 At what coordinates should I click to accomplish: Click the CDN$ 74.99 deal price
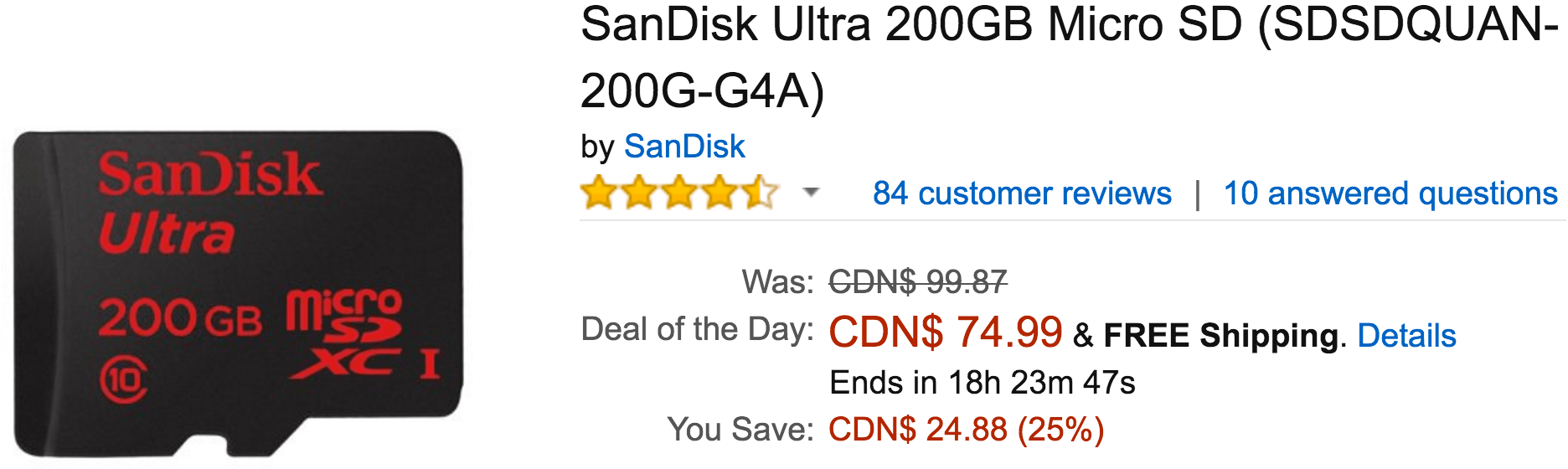click(x=946, y=332)
